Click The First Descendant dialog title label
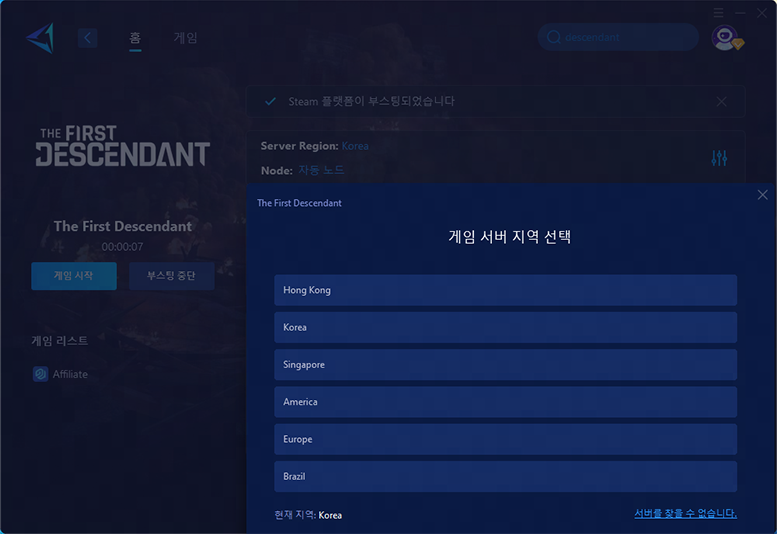Viewport: 777px width, 534px height. [299, 203]
